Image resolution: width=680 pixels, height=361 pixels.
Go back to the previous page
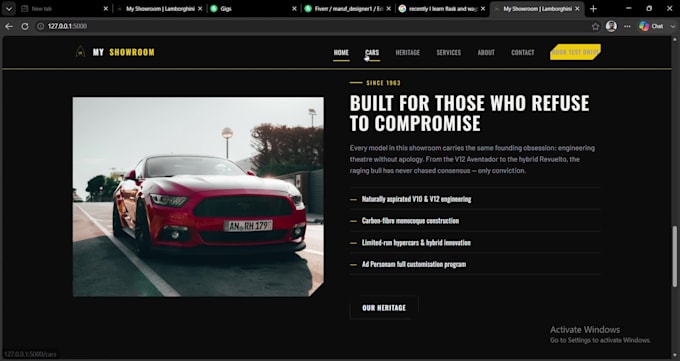click(9, 26)
